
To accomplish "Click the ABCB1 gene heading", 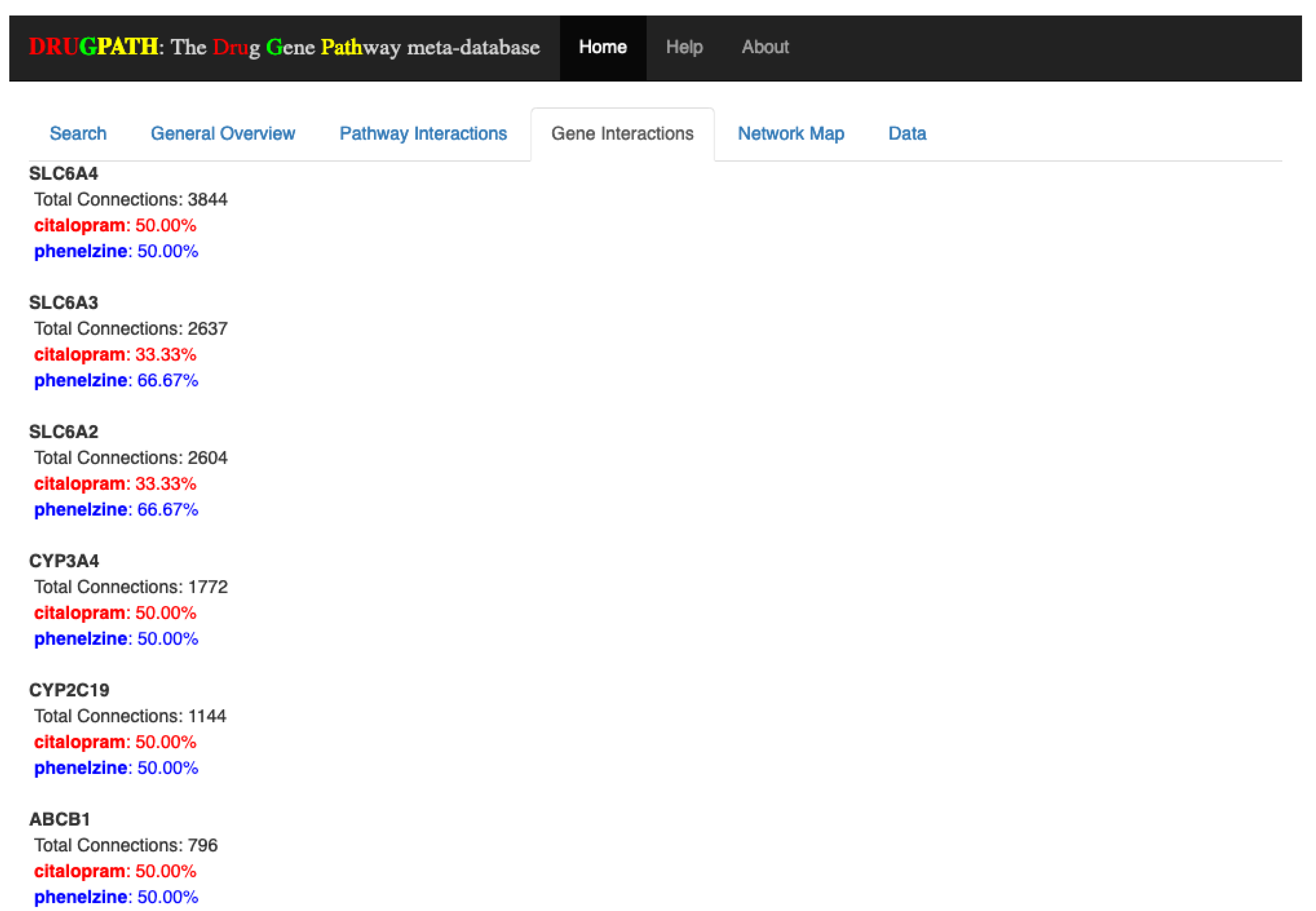I will click(x=59, y=819).
